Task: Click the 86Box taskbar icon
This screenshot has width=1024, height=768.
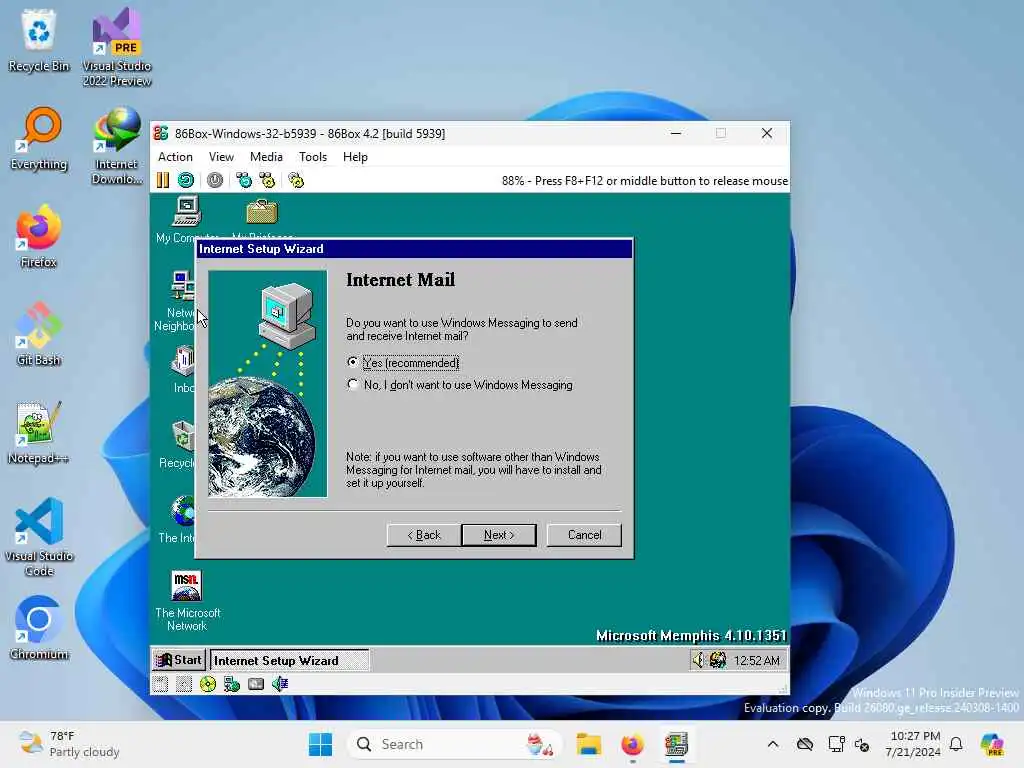Action: click(x=677, y=744)
